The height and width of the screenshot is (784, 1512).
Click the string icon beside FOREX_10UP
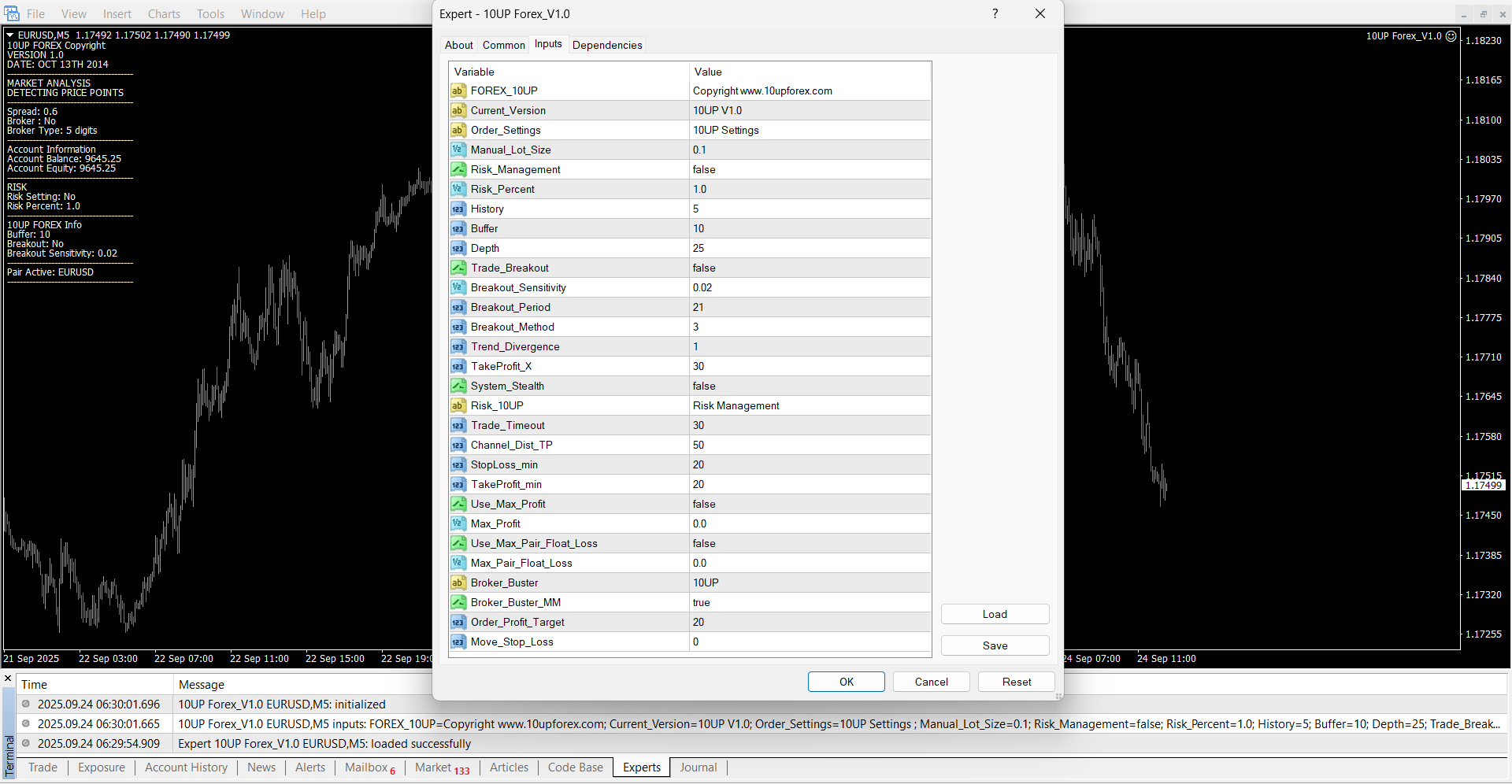point(458,91)
